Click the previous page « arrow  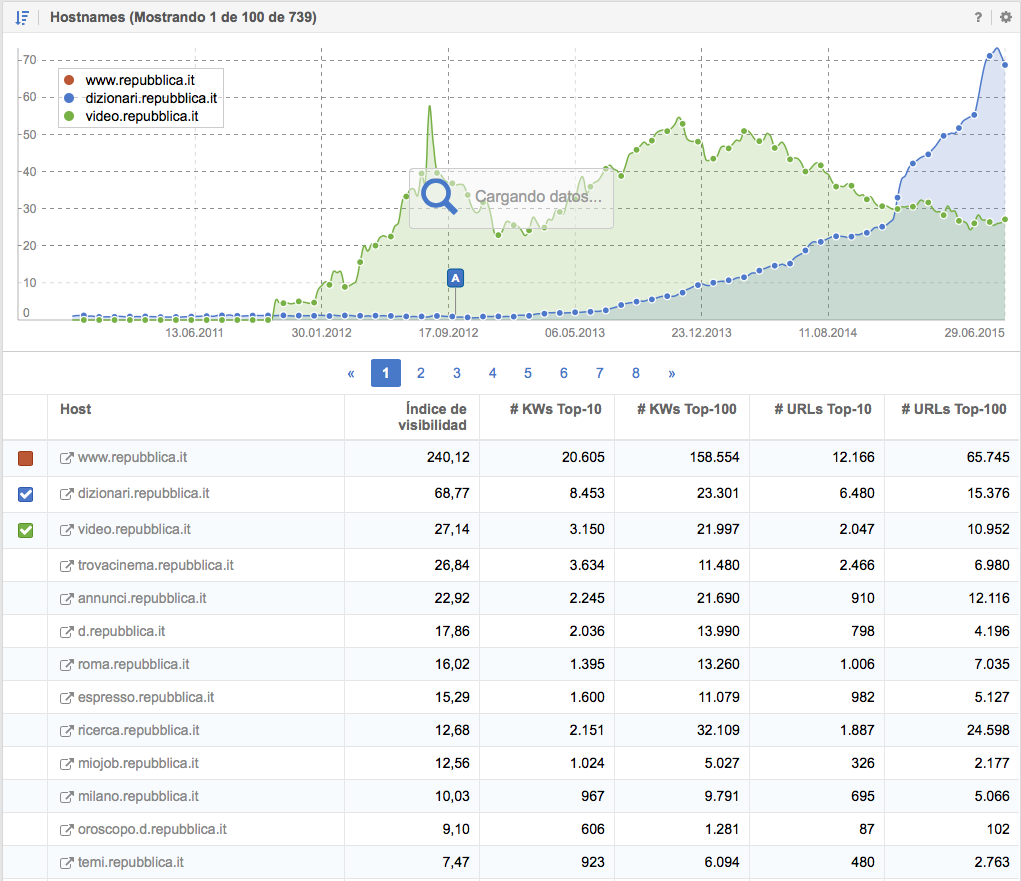[x=351, y=373]
